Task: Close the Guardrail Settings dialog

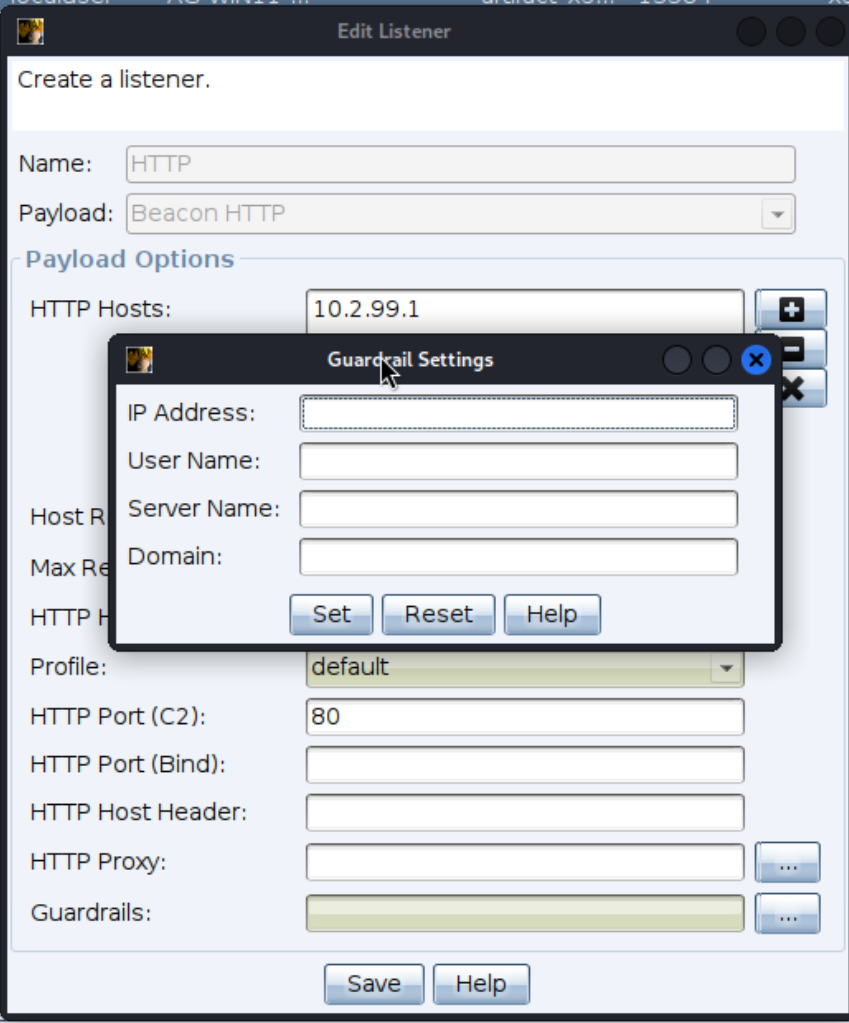Action: (756, 360)
